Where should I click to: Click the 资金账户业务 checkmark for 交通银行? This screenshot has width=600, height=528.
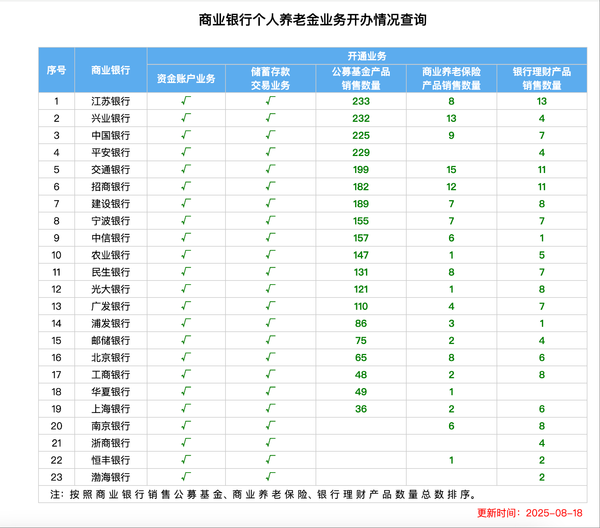pos(186,169)
